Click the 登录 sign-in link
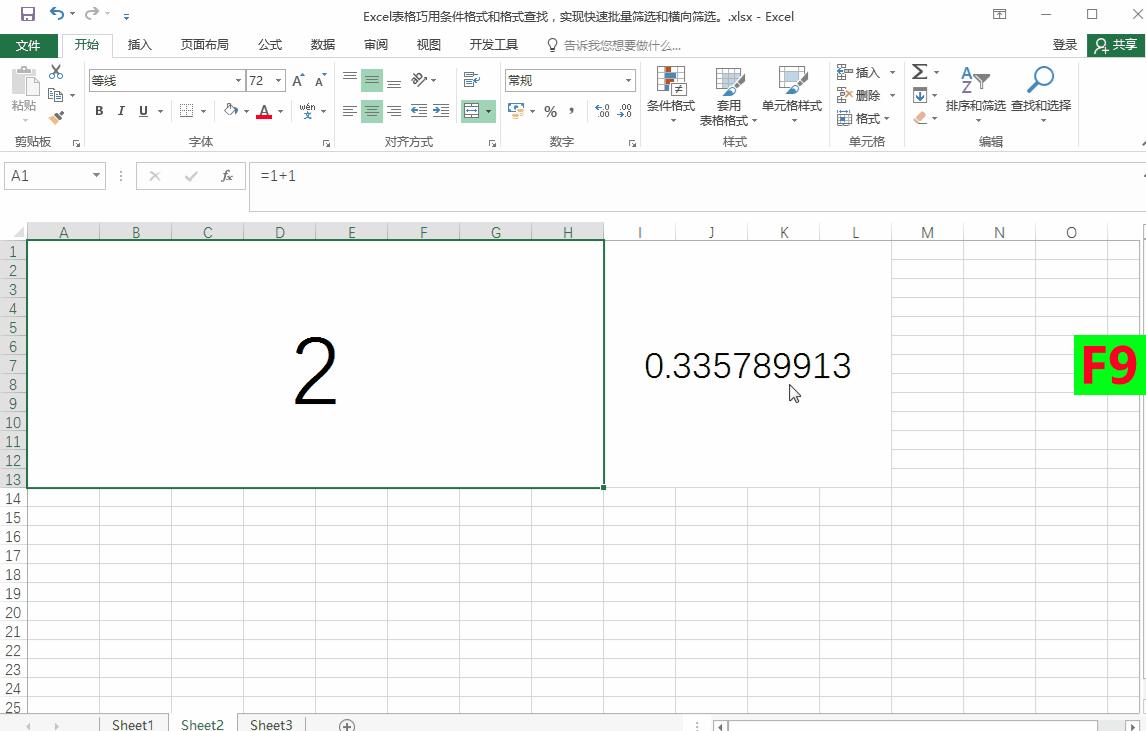 [1065, 44]
